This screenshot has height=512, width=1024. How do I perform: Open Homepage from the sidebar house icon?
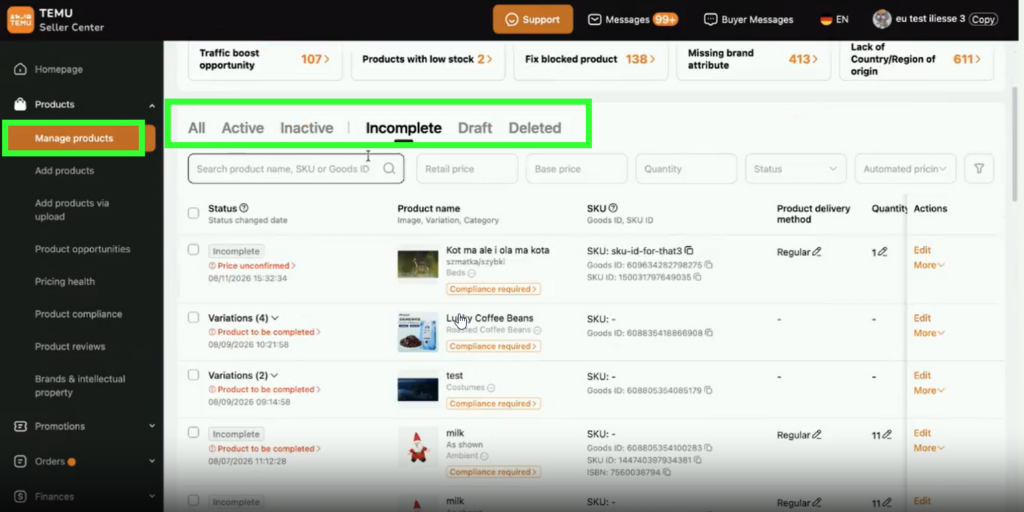click(20, 69)
